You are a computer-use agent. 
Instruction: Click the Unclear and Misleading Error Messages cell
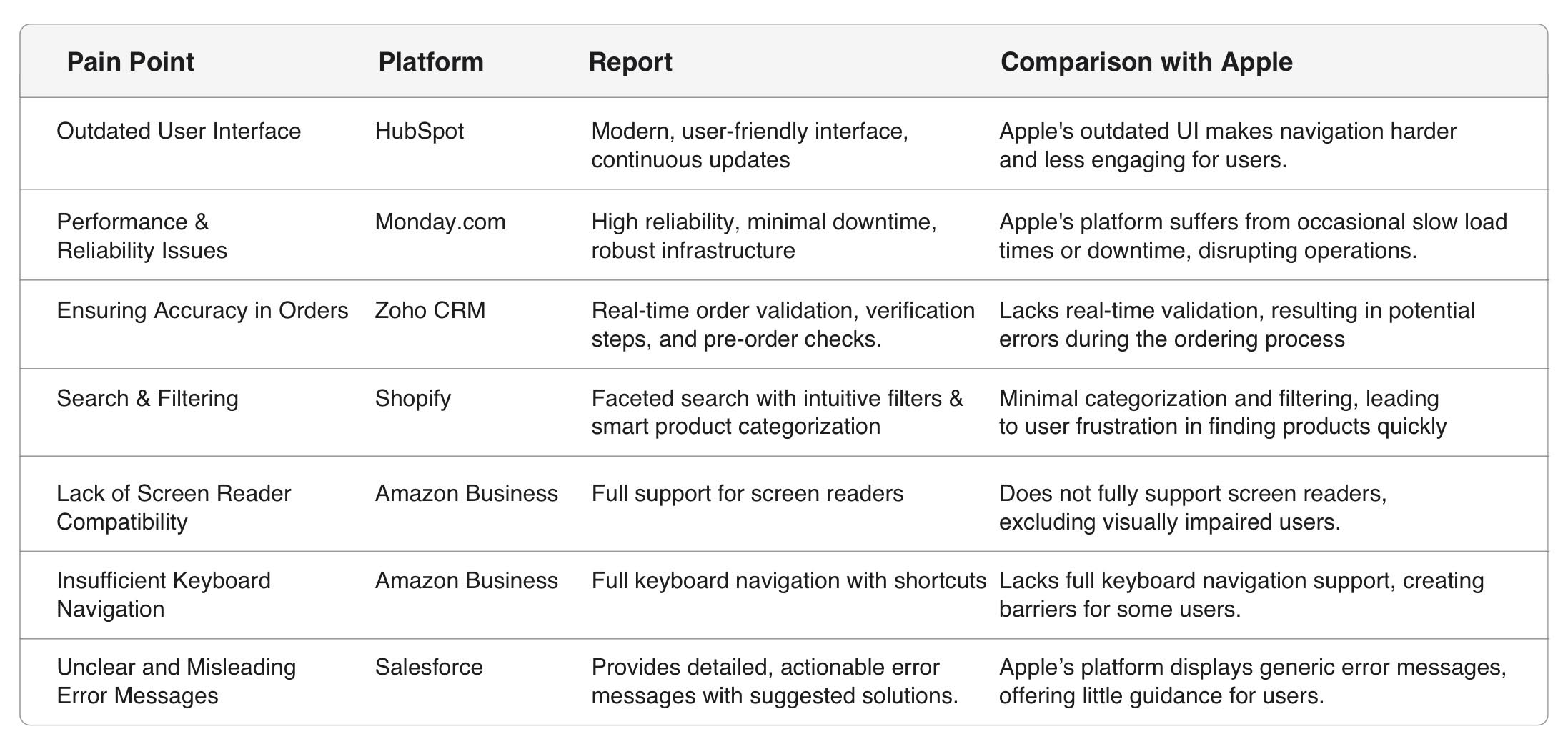pos(176,681)
